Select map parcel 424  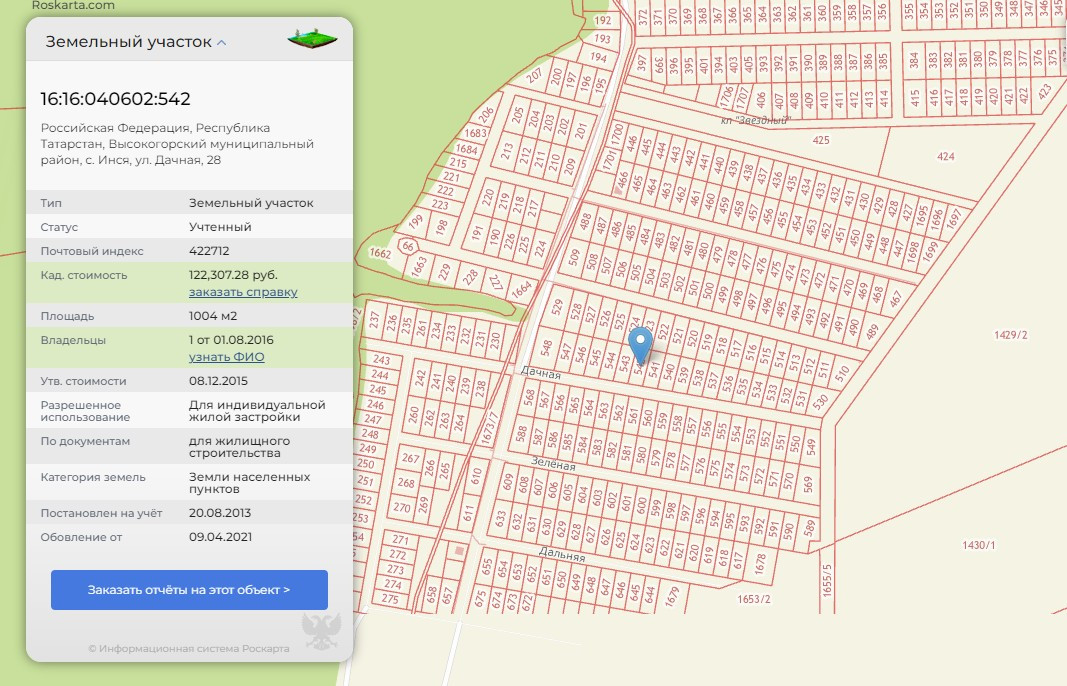point(945,157)
